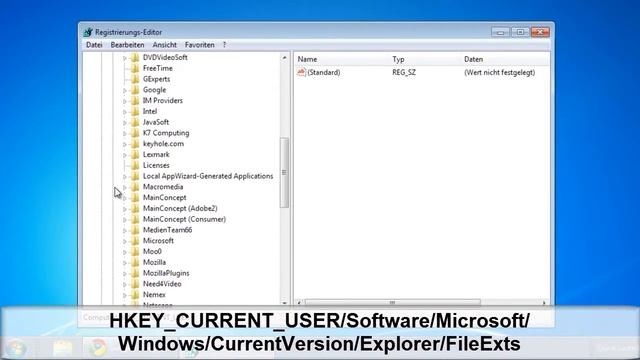The height and width of the screenshot is (360, 640).
Task: Open the Windows Start button
Action: [16, 348]
